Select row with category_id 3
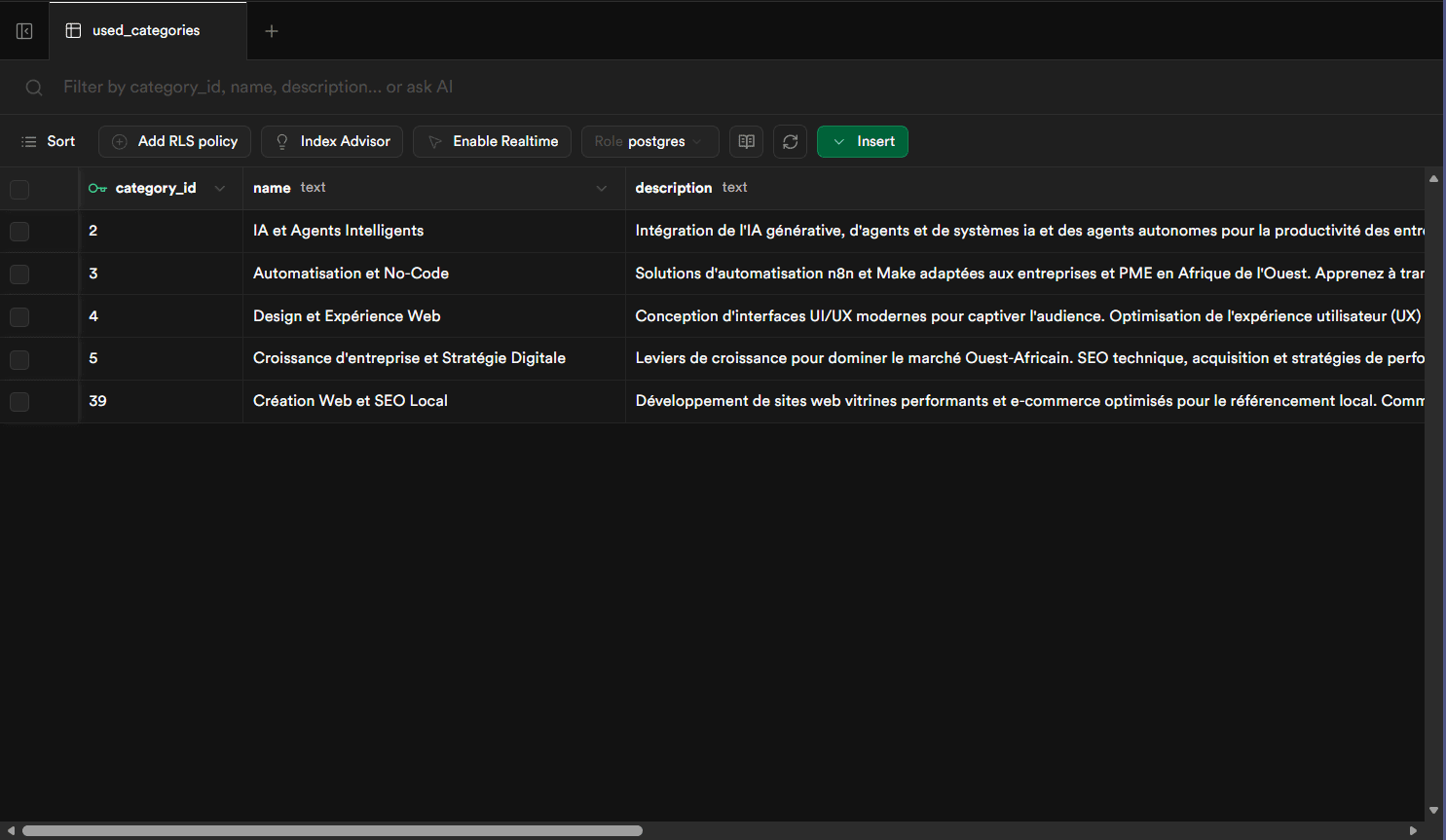 (19, 274)
